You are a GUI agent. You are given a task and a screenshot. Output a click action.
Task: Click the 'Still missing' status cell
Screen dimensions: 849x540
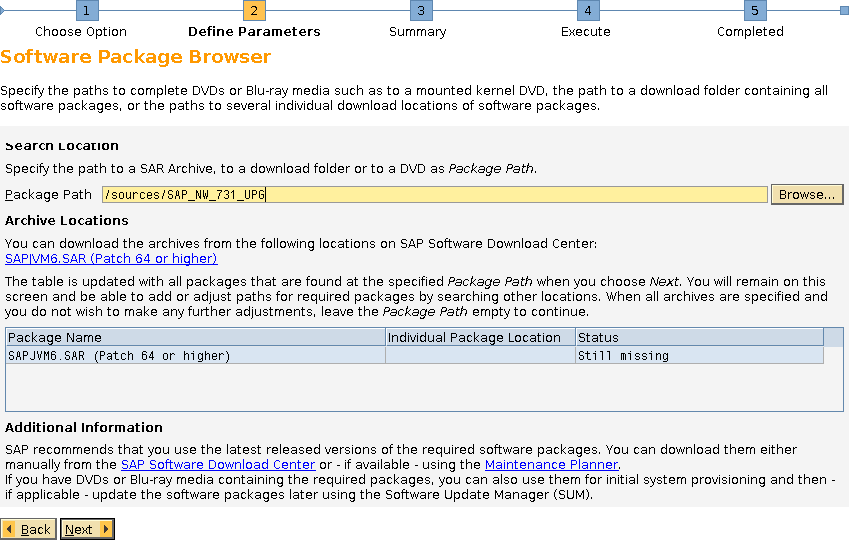(x=700, y=355)
